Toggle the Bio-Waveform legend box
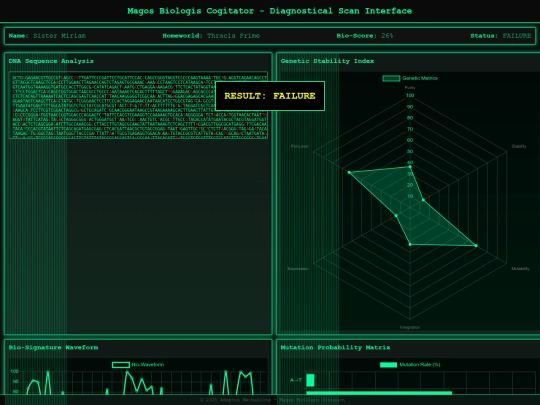Image resolution: width=540 pixels, height=405 pixels. coord(121,365)
